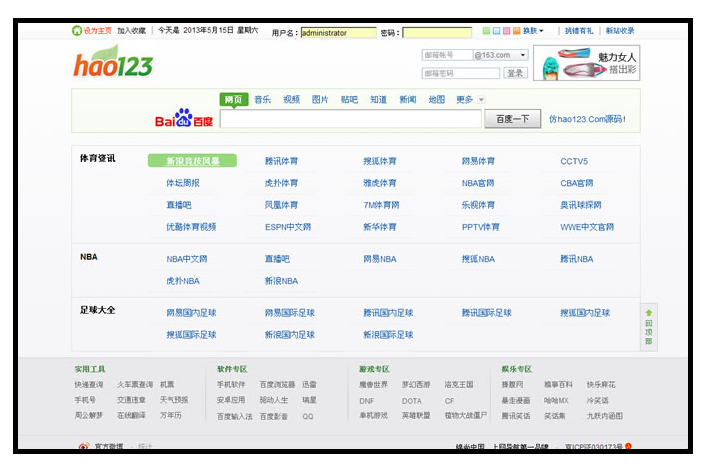The width and height of the screenshot is (711, 473).
Task: Switch to the 知道 search tab
Action: click(x=378, y=99)
